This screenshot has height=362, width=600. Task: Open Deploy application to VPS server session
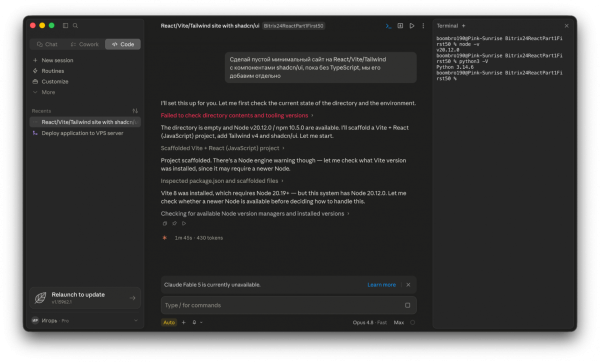click(85, 133)
